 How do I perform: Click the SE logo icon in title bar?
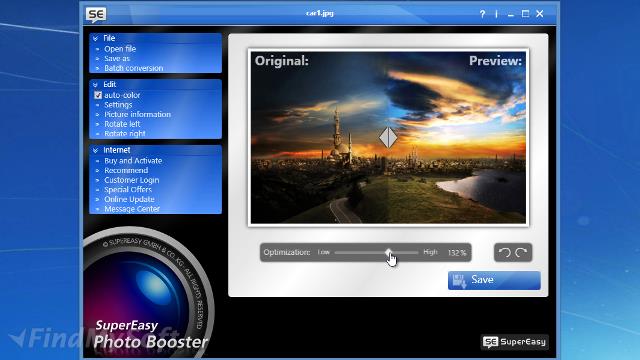click(x=96, y=15)
